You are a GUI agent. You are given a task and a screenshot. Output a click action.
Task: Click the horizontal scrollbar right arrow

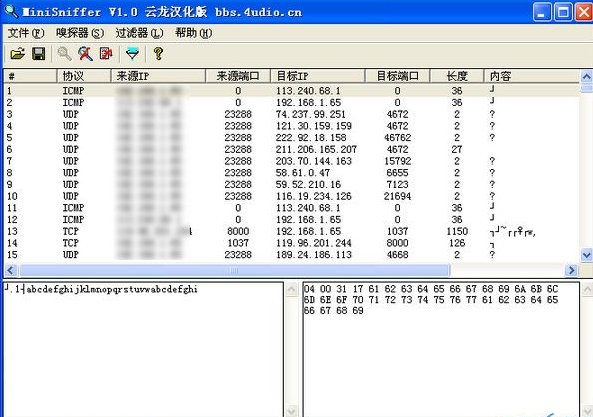[571, 270]
